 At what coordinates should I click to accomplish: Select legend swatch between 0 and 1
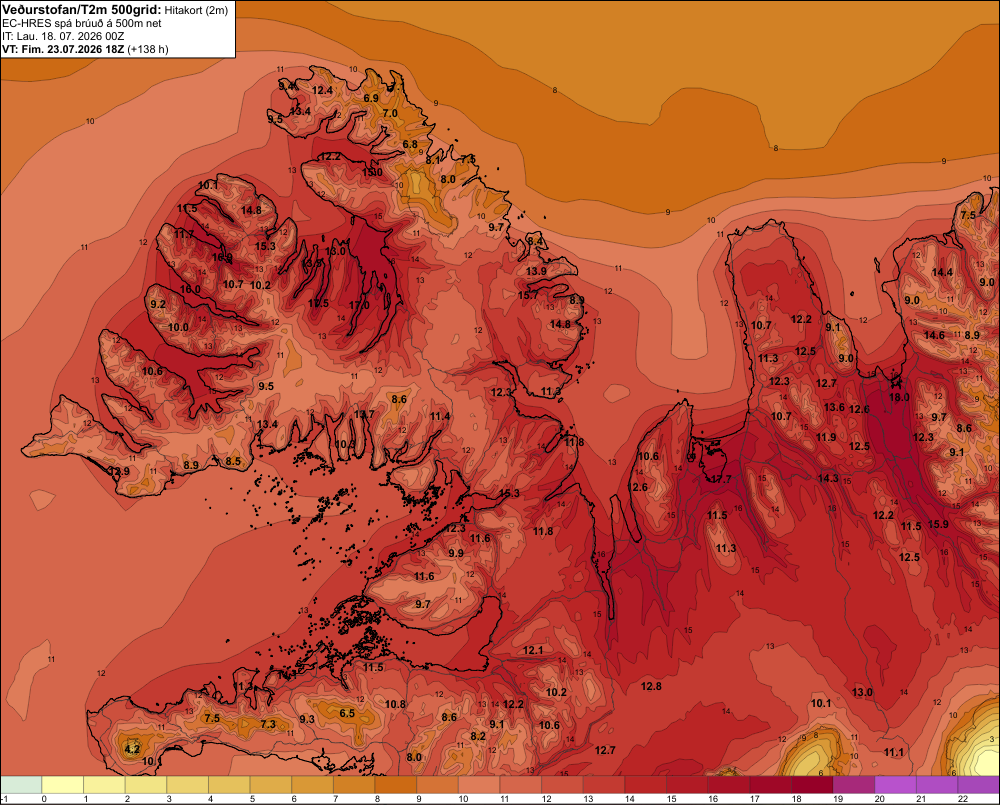point(63,785)
